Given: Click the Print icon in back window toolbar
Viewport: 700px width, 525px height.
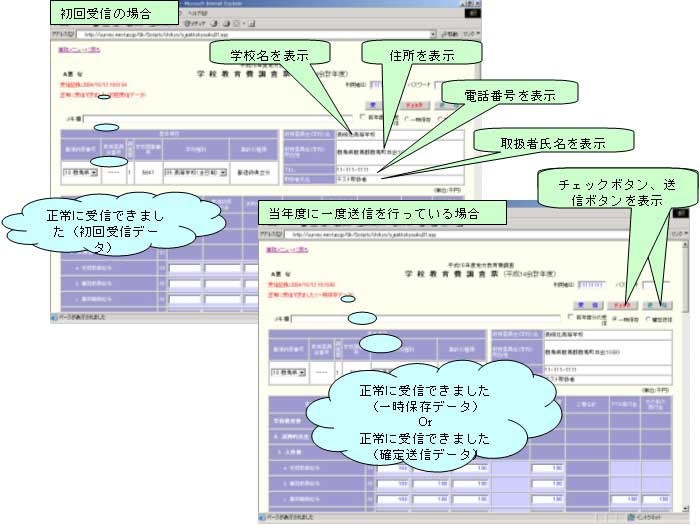Looking at the screenshot, I should (x=237, y=23).
